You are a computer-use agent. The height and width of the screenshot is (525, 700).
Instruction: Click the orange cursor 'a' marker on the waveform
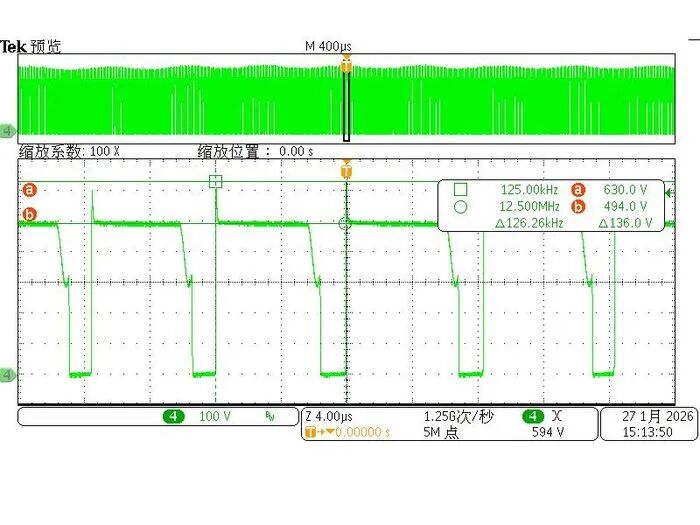coord(29,190)
